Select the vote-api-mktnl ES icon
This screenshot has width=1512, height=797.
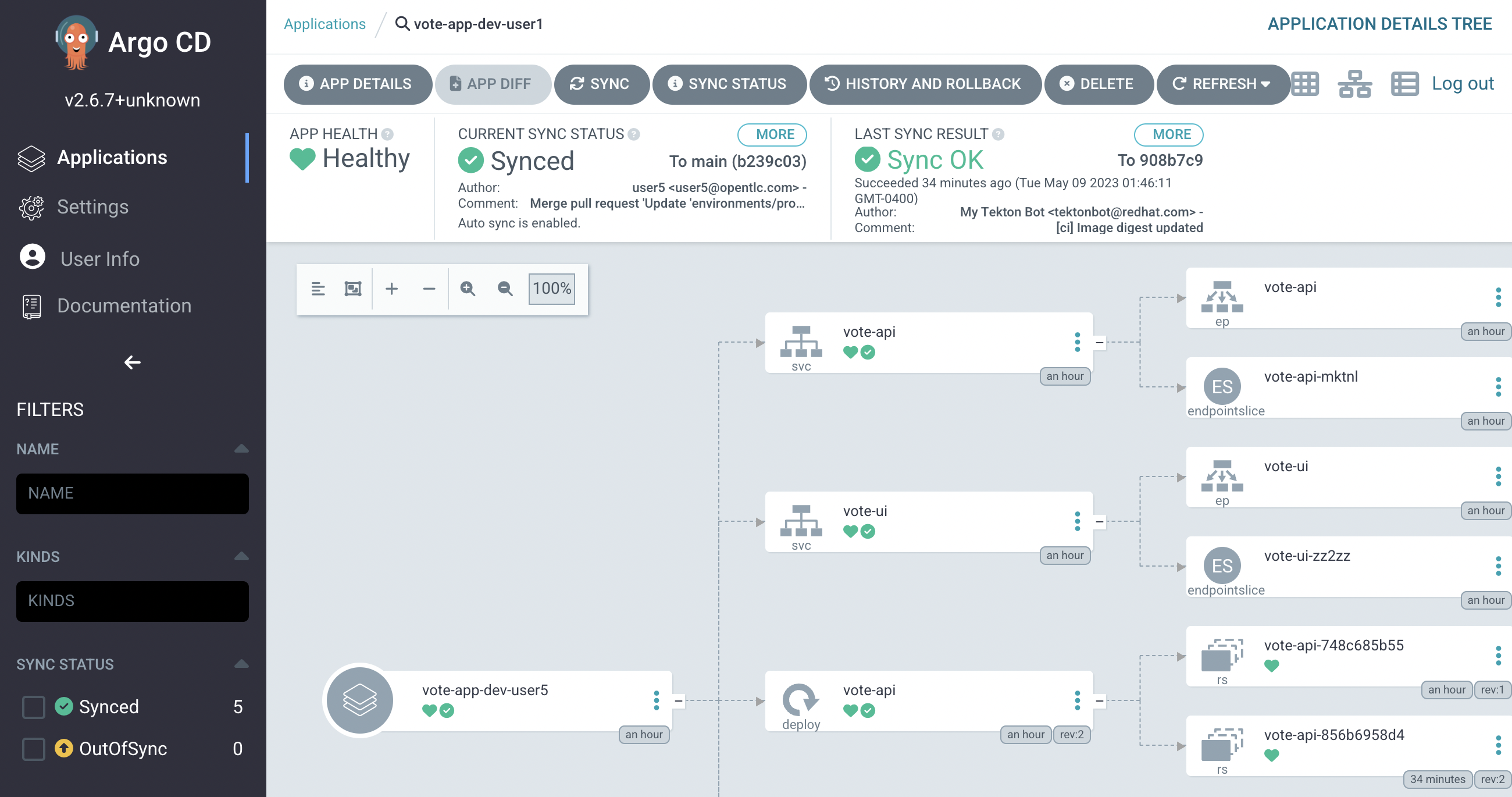click(1222, 386)
